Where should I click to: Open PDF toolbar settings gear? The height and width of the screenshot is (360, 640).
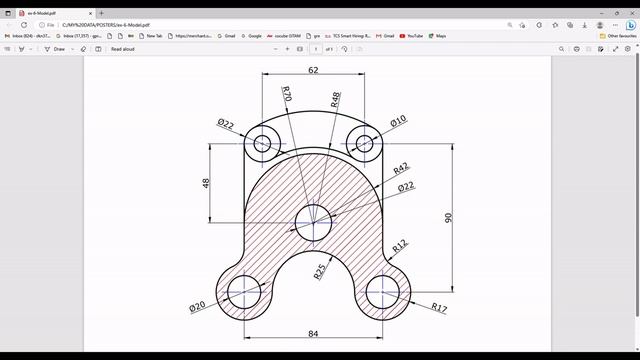(628, 49)
